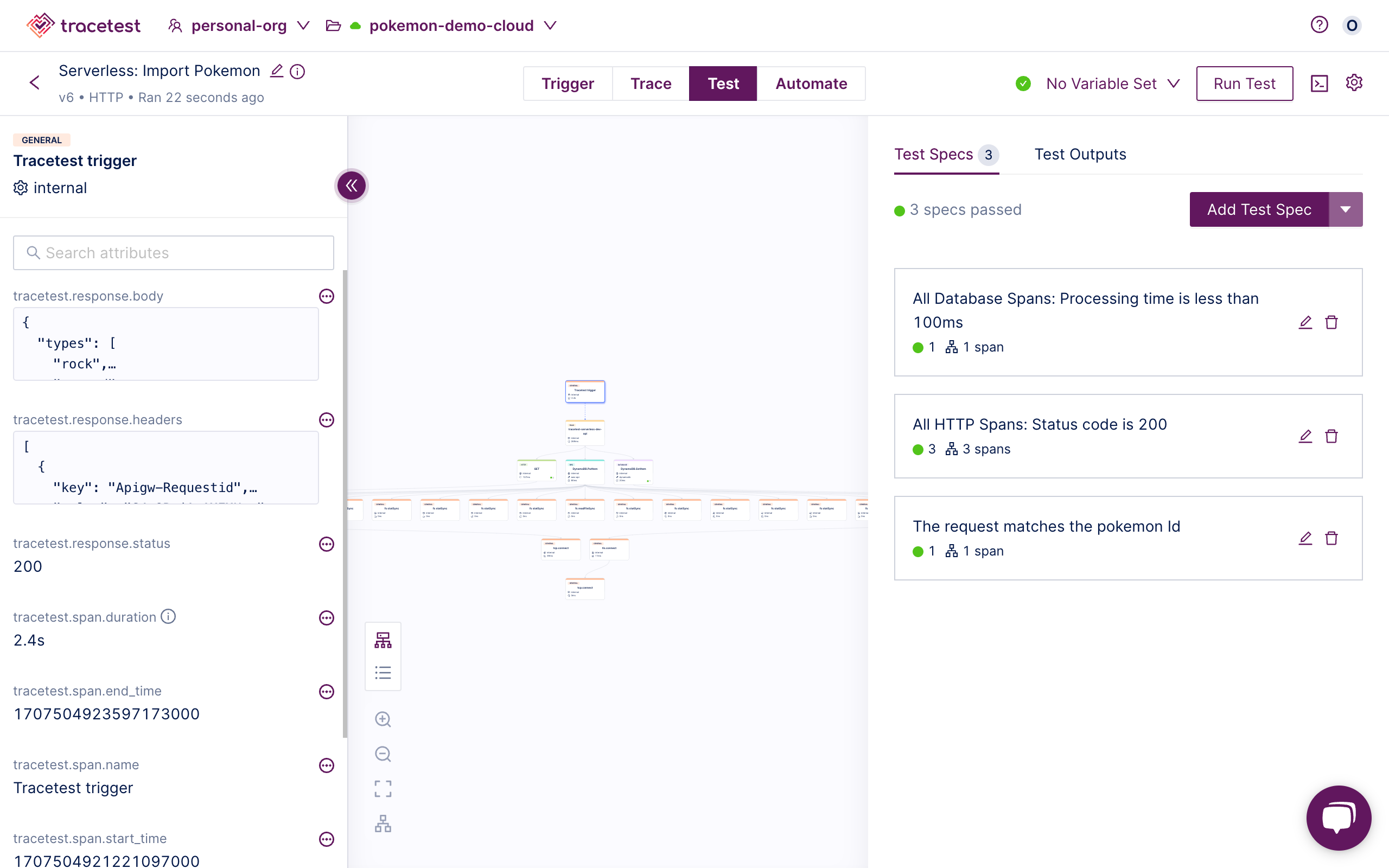This screenshot has height=868, width=1389.
Task: Delete the All HTTP Spans spec
Action: point(1331,436)
